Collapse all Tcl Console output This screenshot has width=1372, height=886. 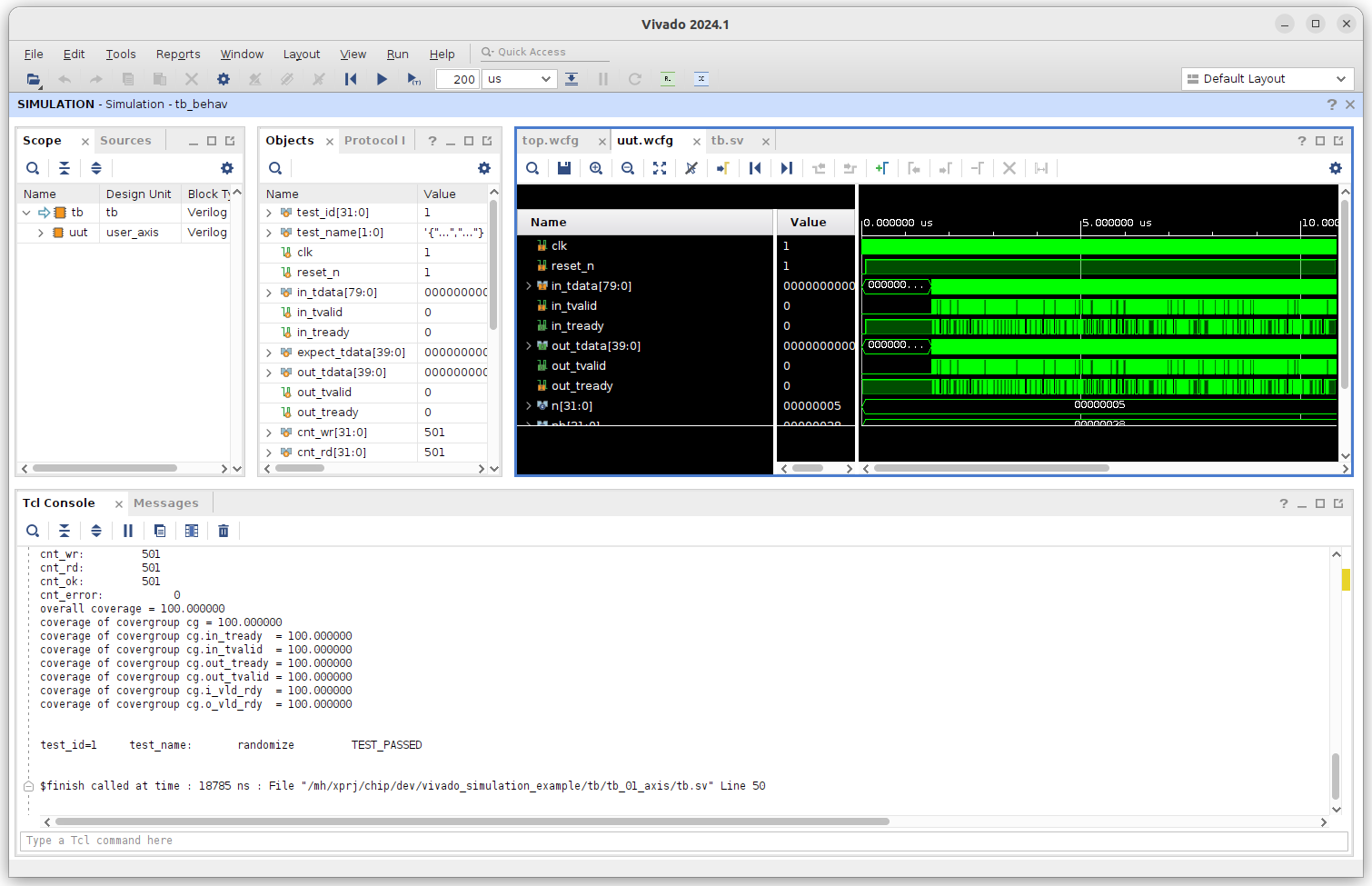point(65,531)
